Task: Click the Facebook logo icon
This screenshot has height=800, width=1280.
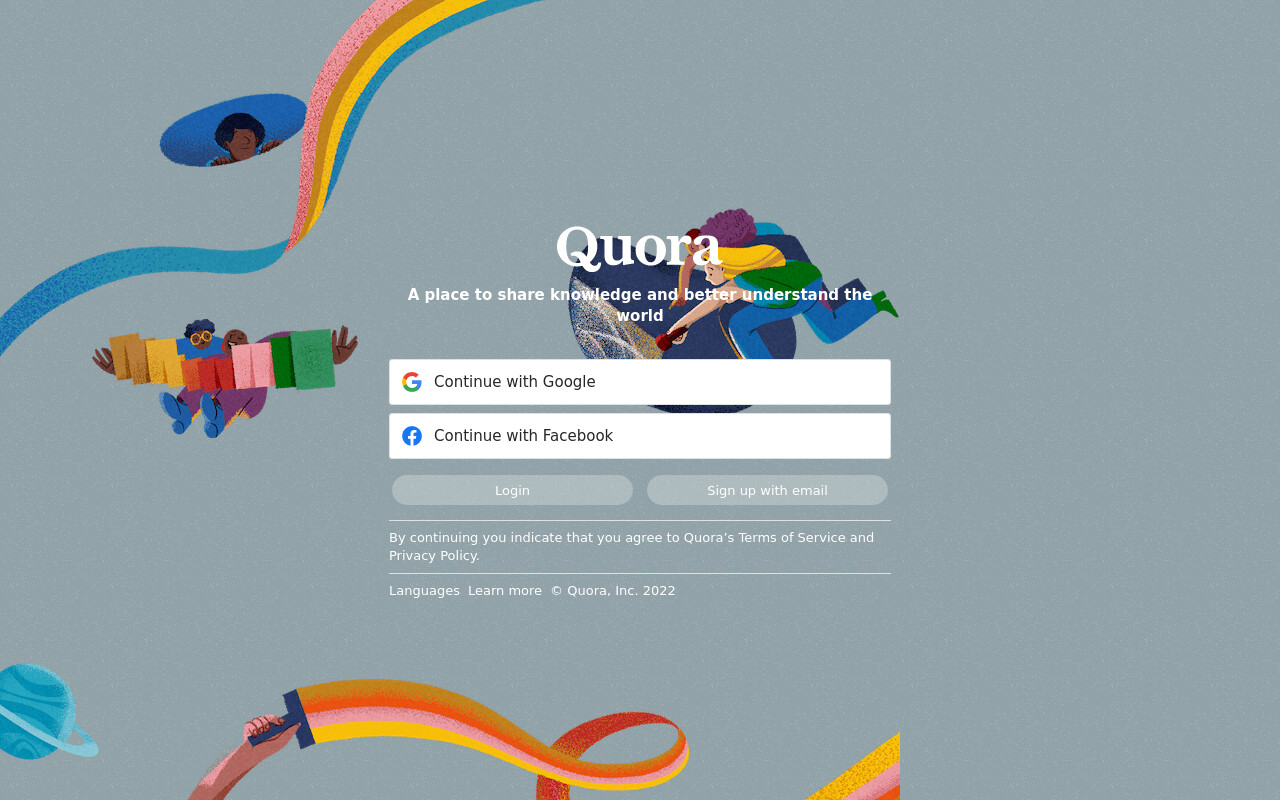Action: [x=412, y=436]
